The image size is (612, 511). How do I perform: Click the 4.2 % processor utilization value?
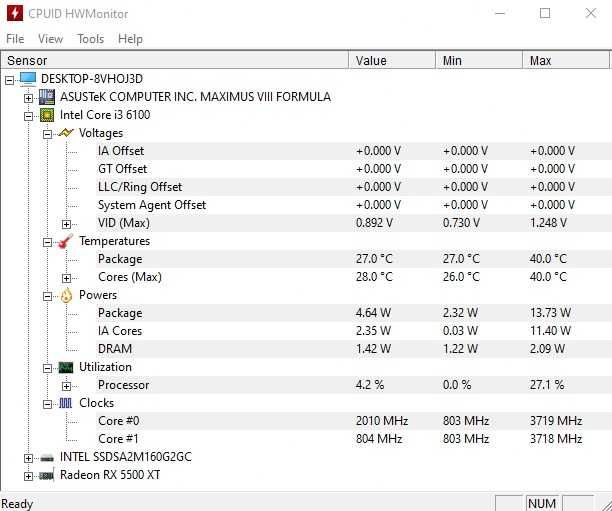pos(370,385)
